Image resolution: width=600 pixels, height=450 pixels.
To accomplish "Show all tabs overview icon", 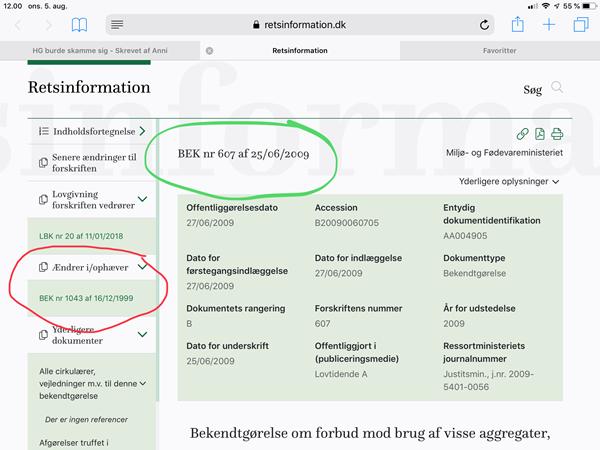I will point(580,24).
